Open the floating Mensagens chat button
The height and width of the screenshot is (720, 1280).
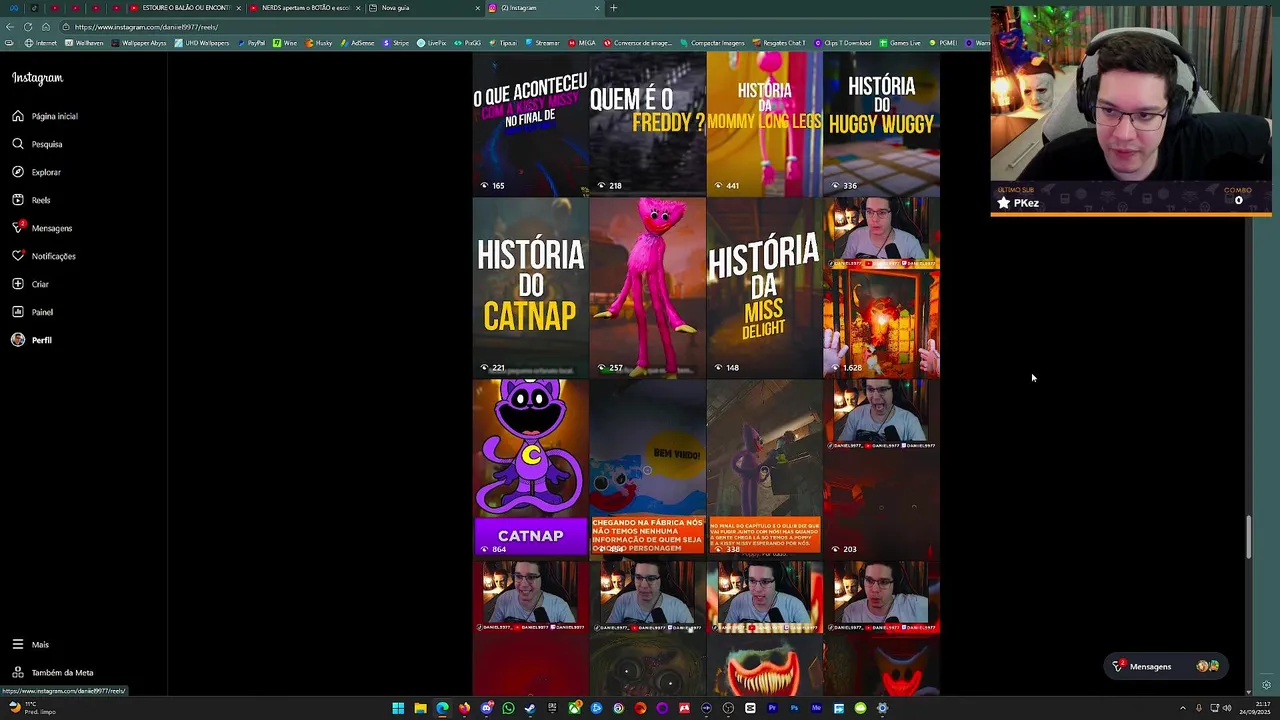click(x=1165, y=666)
